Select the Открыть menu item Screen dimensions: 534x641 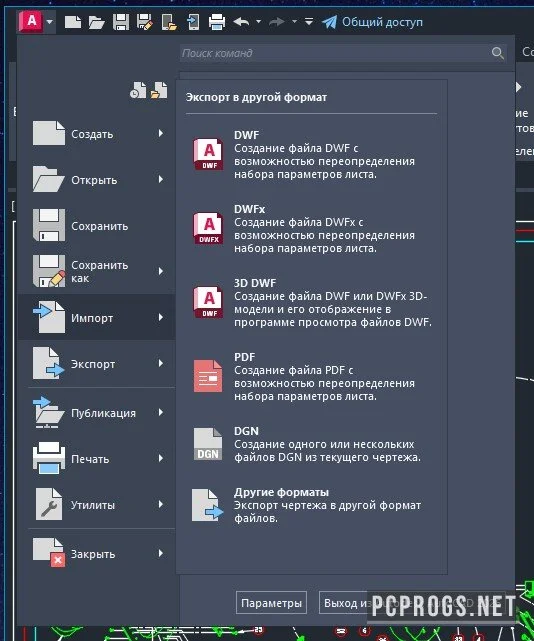click(x=98, y=180)
